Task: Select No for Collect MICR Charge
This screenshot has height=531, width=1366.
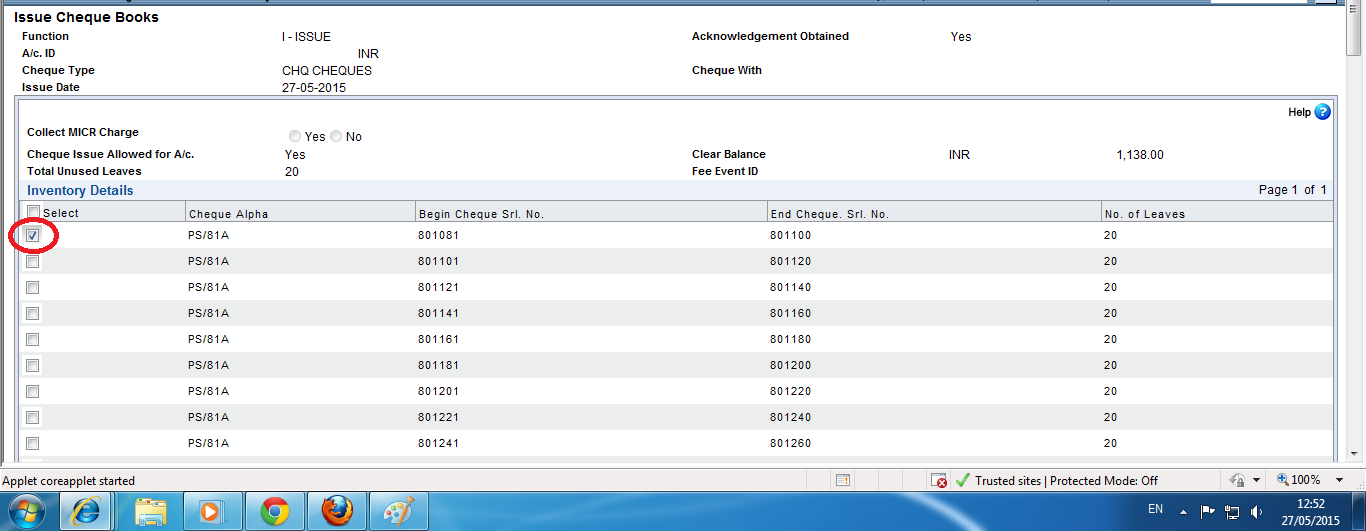Action: 336,136
